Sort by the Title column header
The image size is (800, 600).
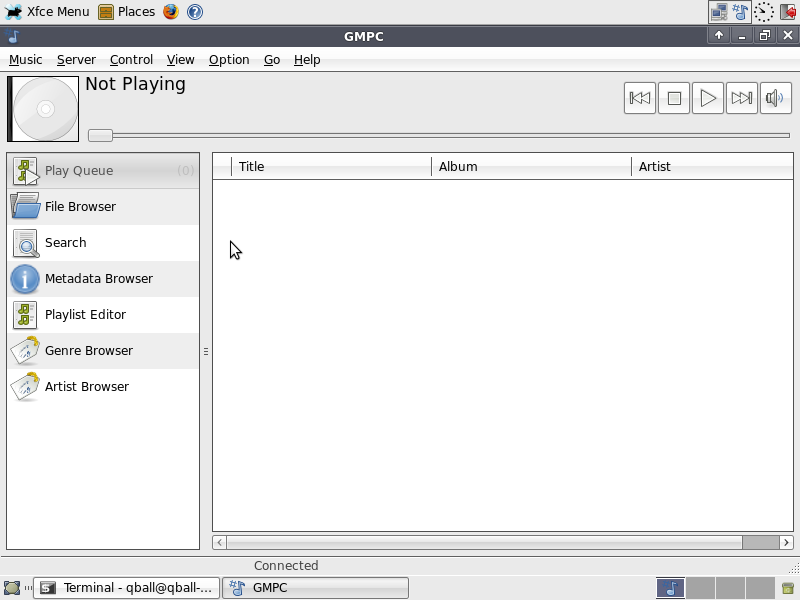point(331,167)
